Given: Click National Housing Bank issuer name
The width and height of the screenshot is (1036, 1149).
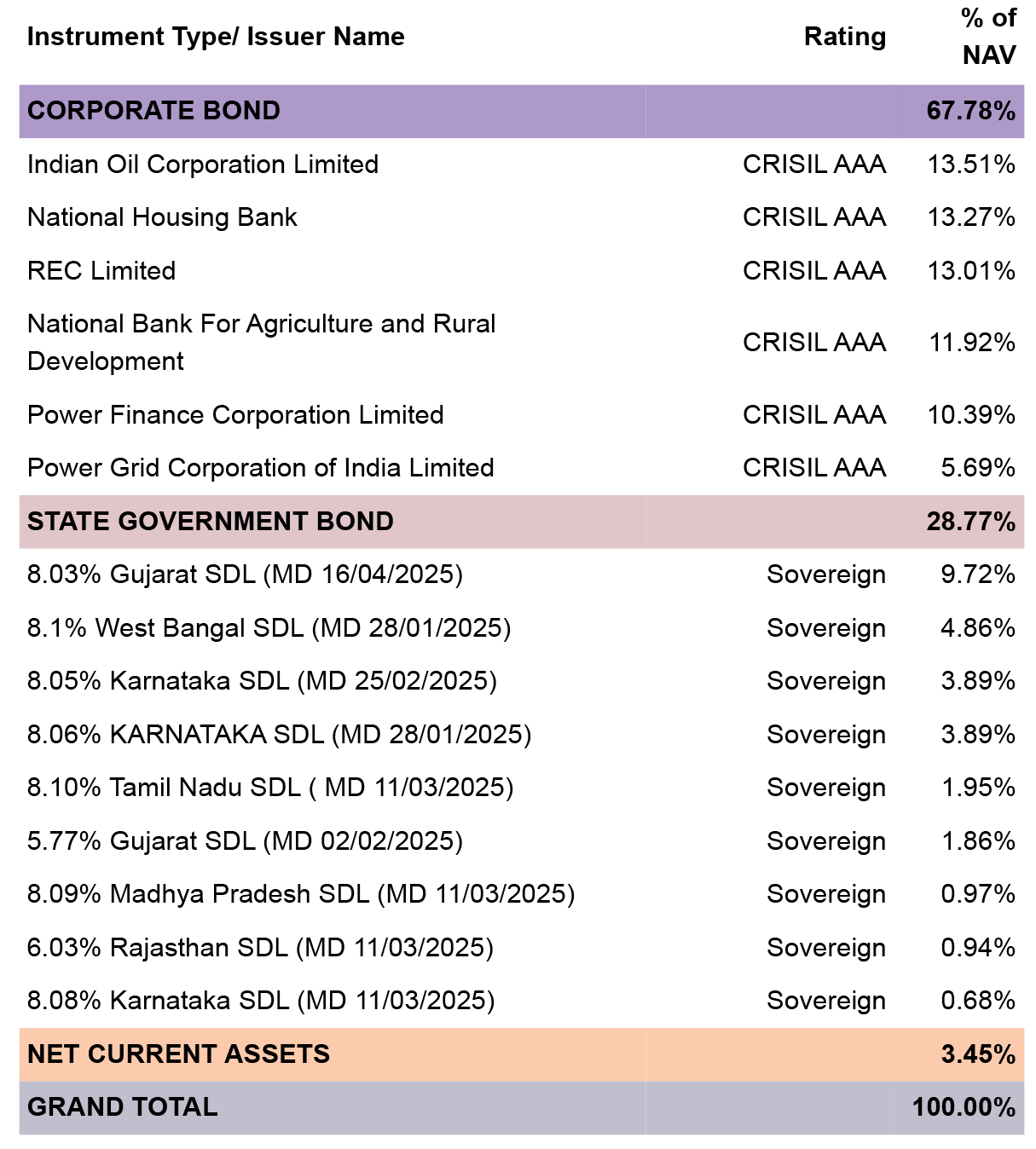Looking at the screenshot, I should tap(162, 217).
